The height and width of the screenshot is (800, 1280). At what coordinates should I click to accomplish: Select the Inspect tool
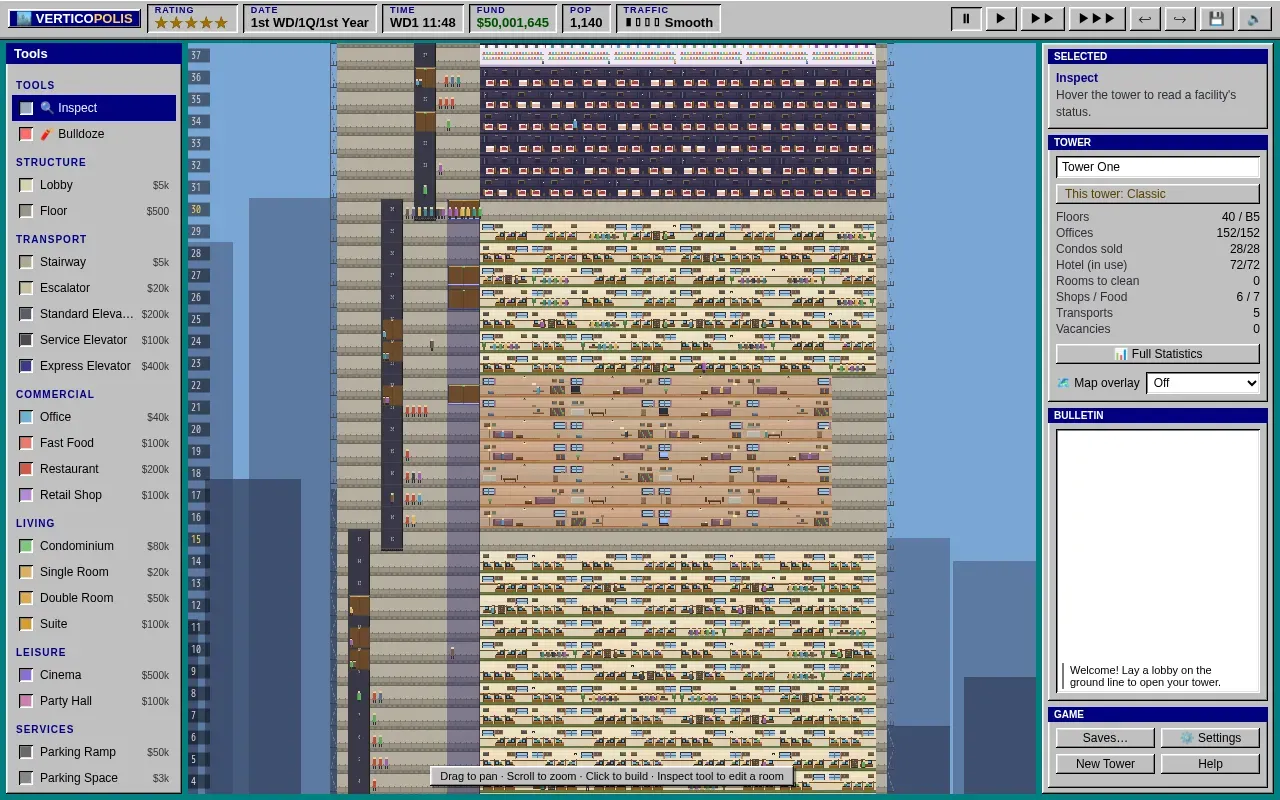coord(94,108)
